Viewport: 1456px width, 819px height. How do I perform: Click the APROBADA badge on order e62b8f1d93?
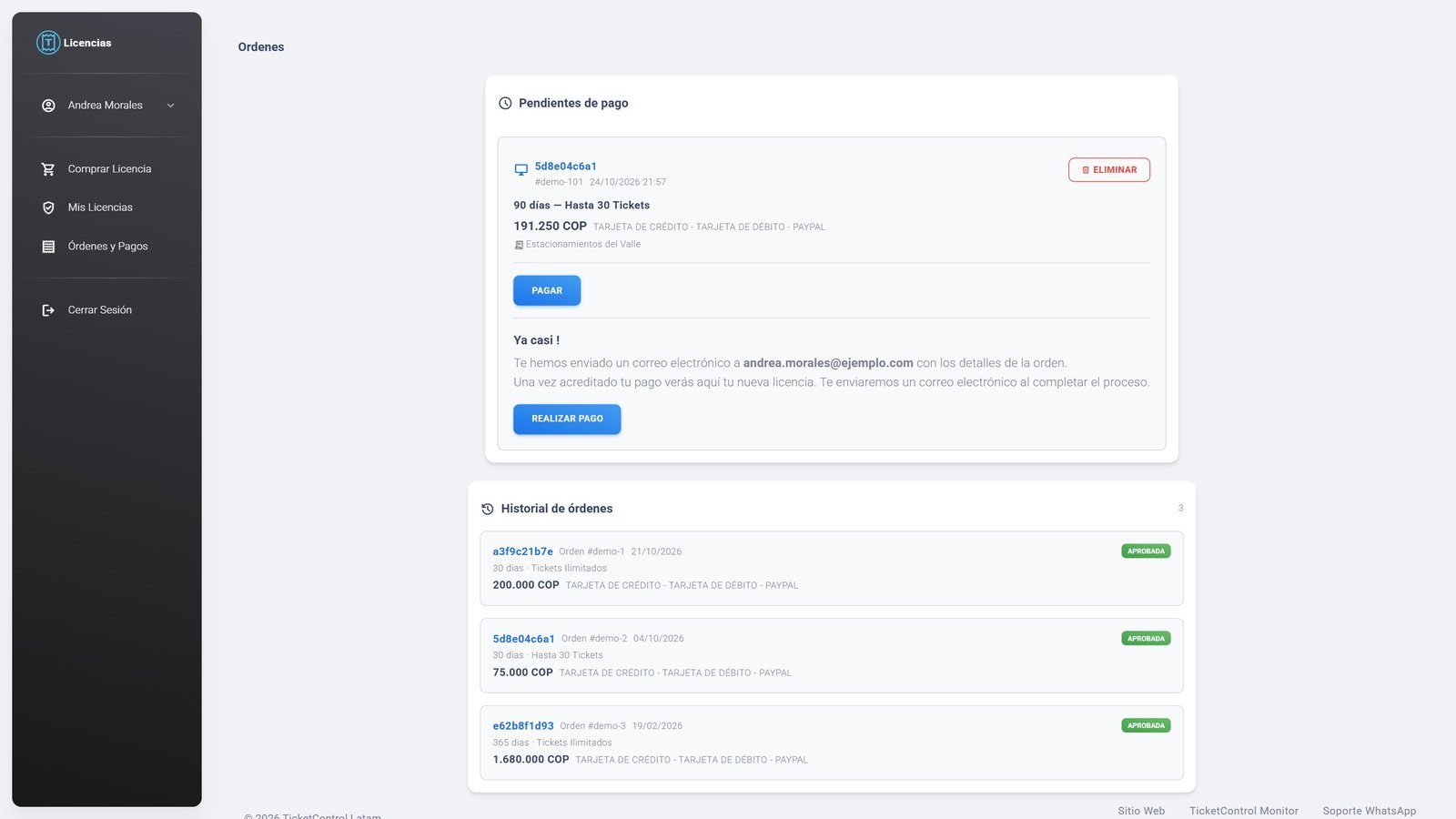(1146, 726)
